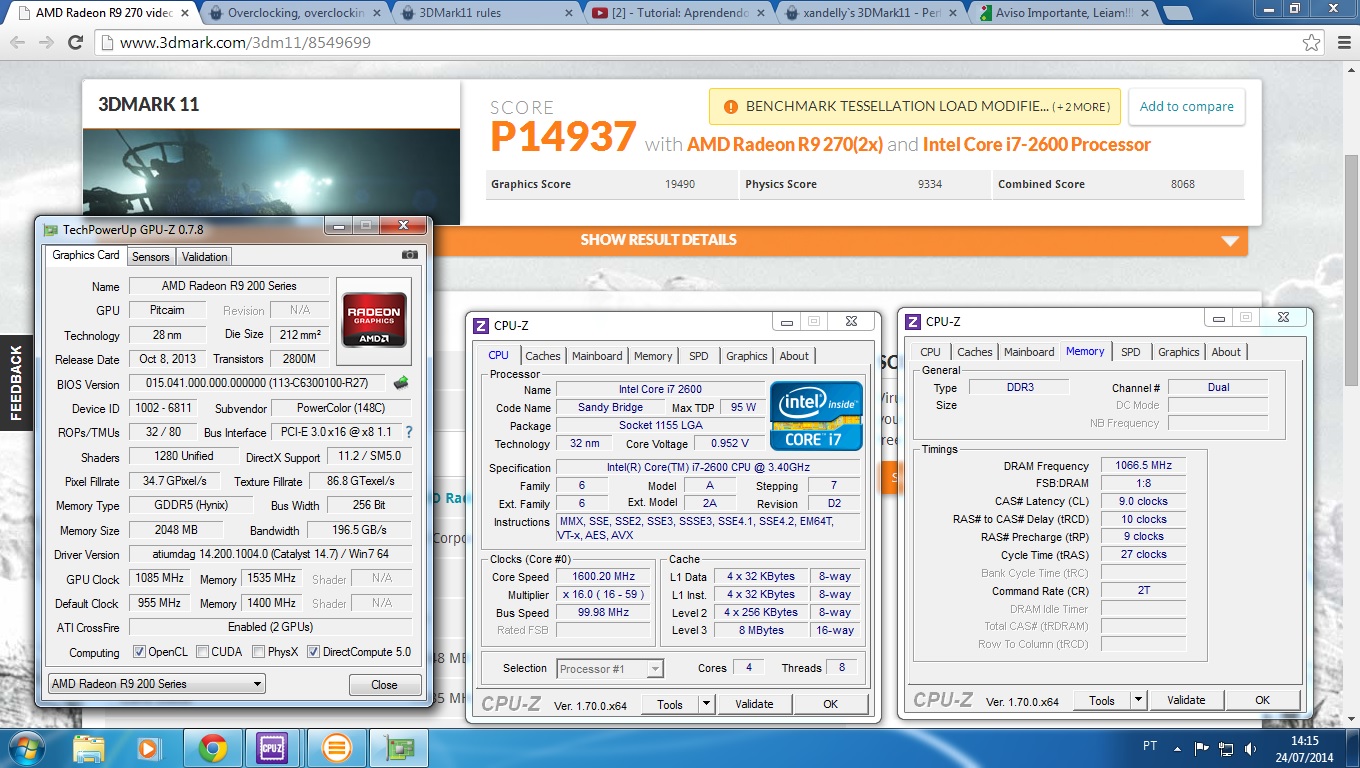Click Chrome's back arrow
The image size is (1360, 768).
(x=17, y=43)
